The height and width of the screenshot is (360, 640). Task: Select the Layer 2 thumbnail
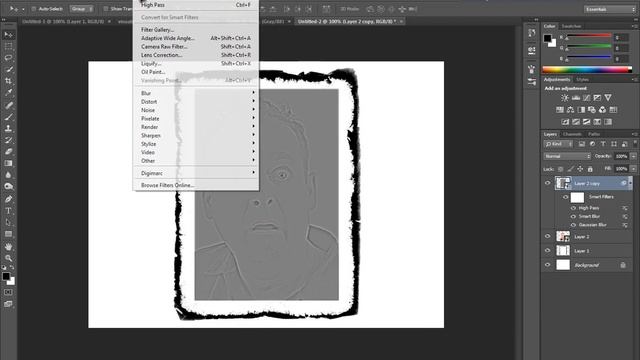tap(563, 236)
